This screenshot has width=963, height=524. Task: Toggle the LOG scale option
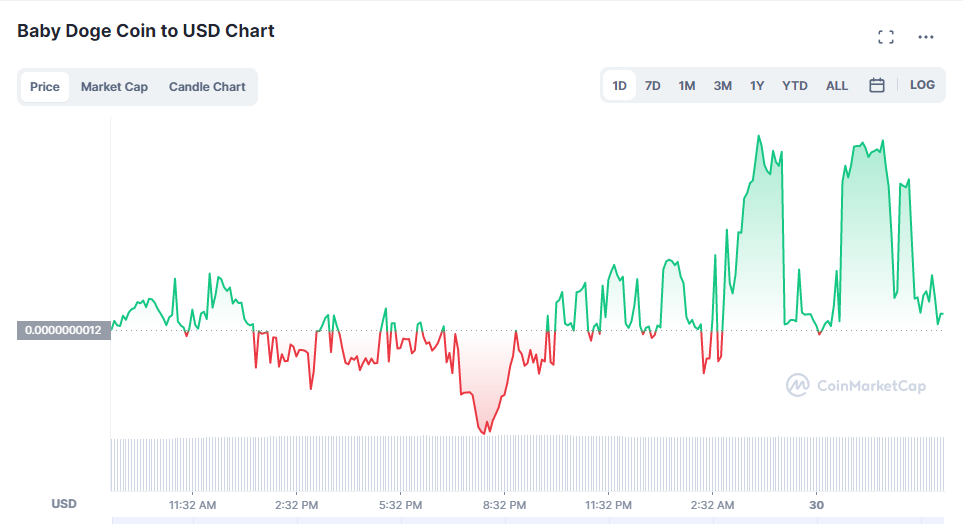pos(922,85)
